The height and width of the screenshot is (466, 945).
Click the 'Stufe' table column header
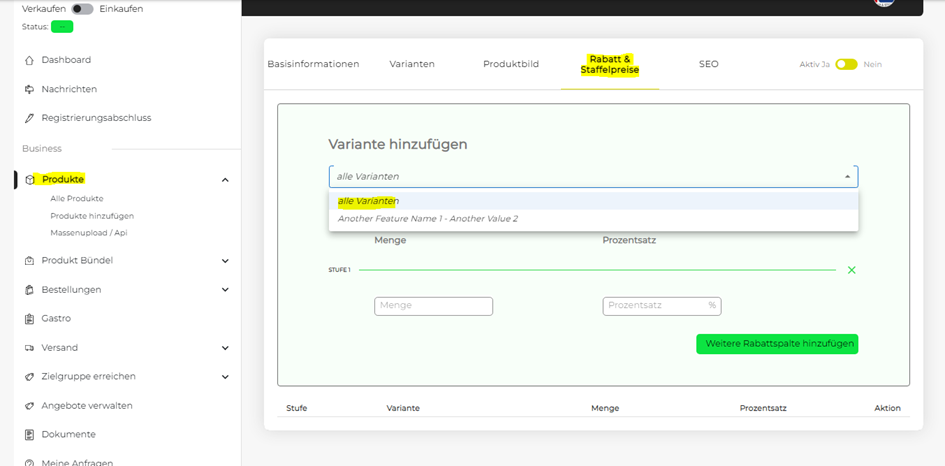[x=297, y=408]
